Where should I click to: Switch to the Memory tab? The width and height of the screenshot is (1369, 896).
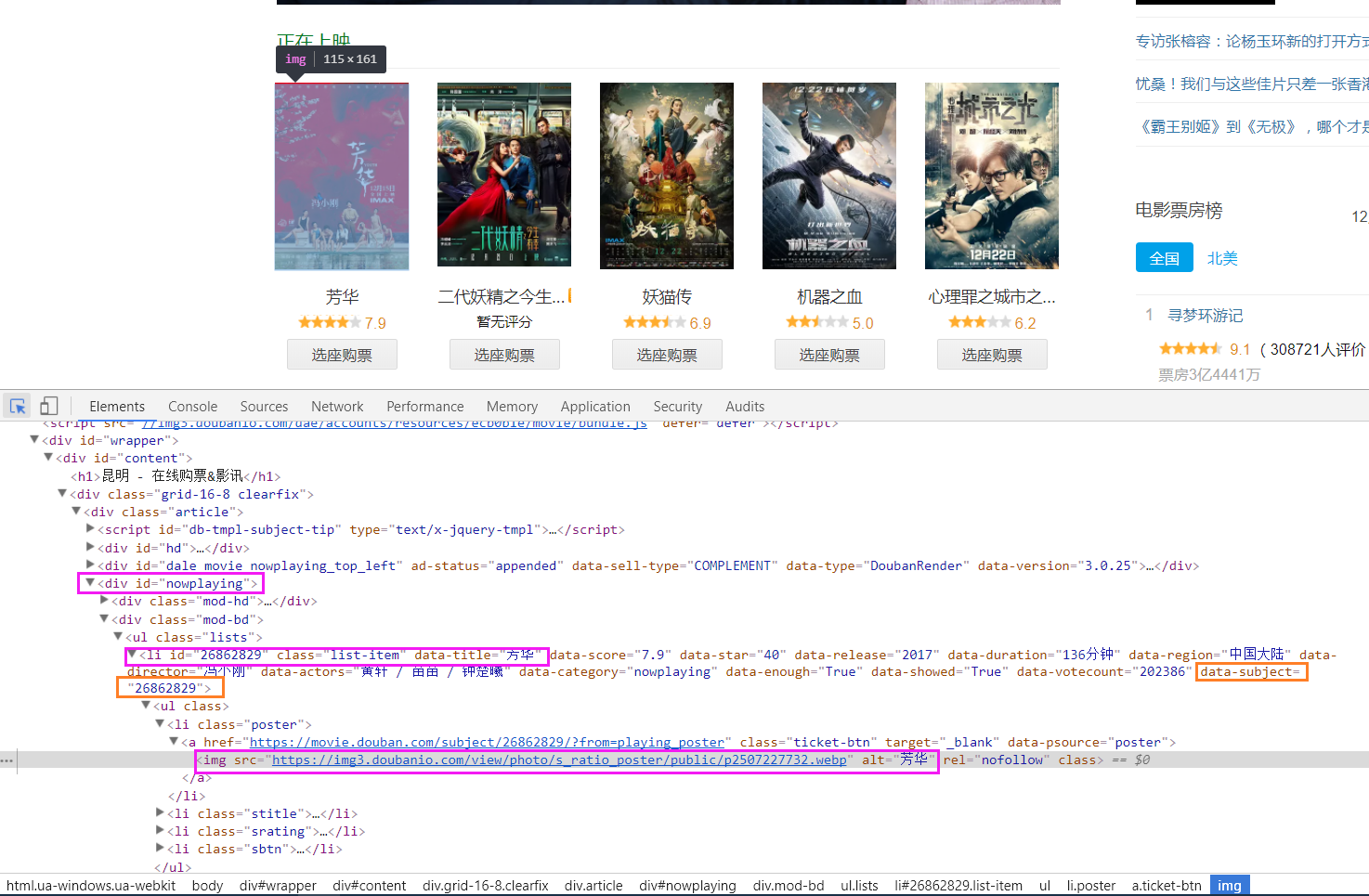coord(512,407)
